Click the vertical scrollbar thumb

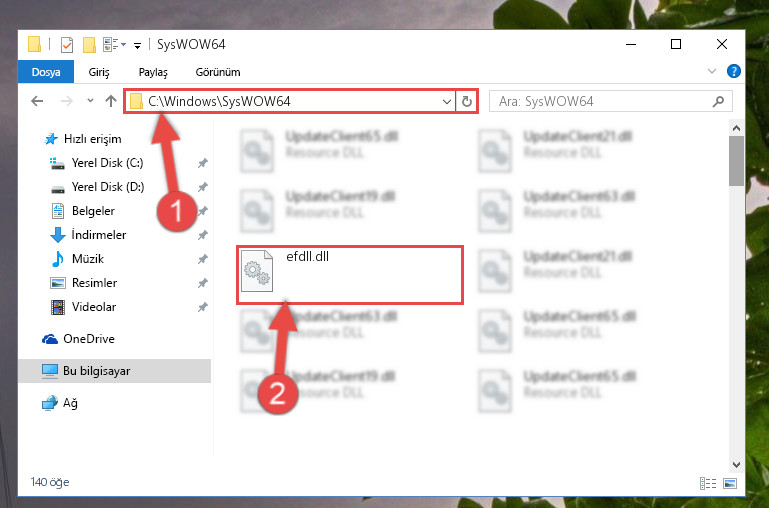coord(736,161)
